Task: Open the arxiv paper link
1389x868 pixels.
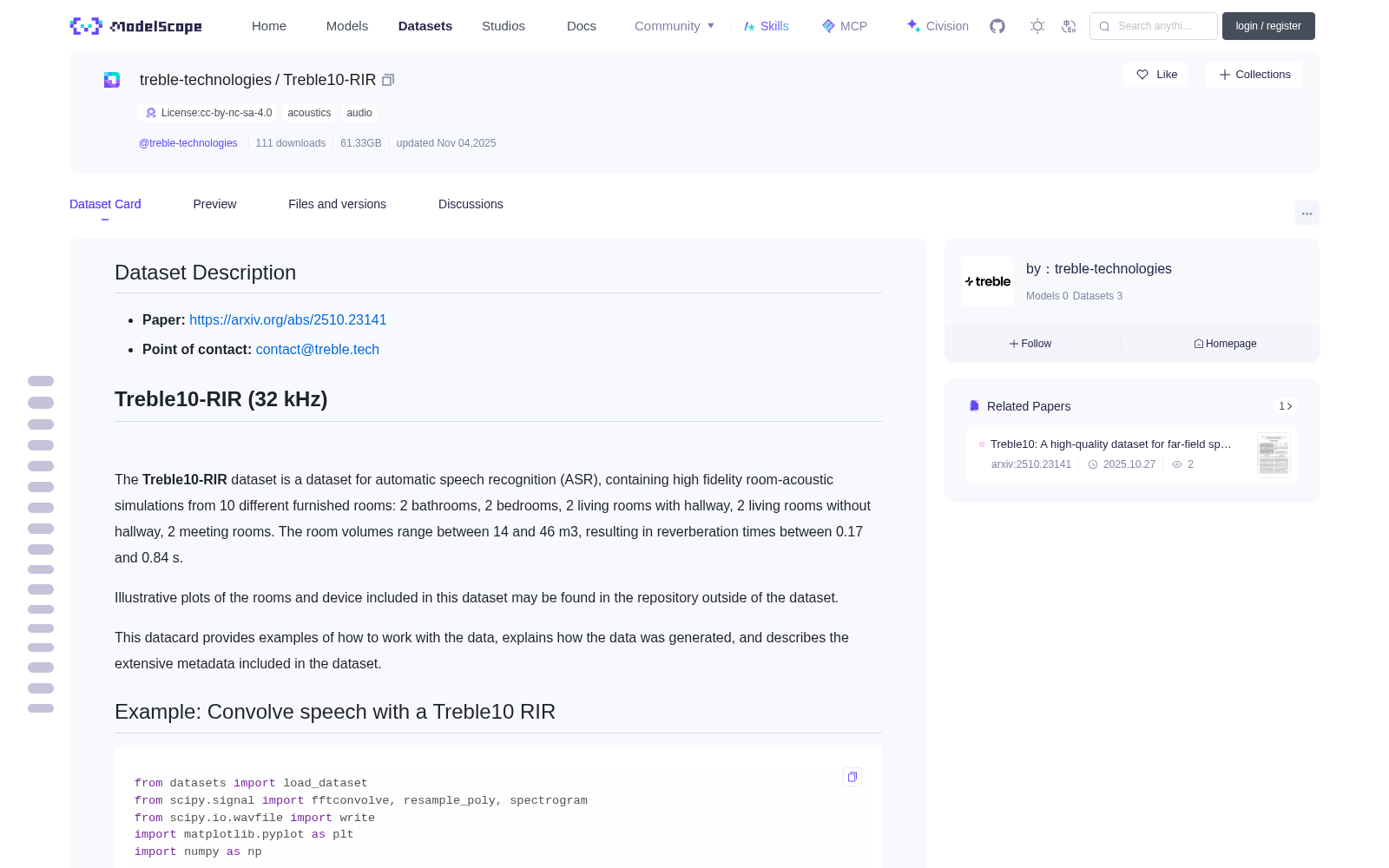Action: coord(287,319)
